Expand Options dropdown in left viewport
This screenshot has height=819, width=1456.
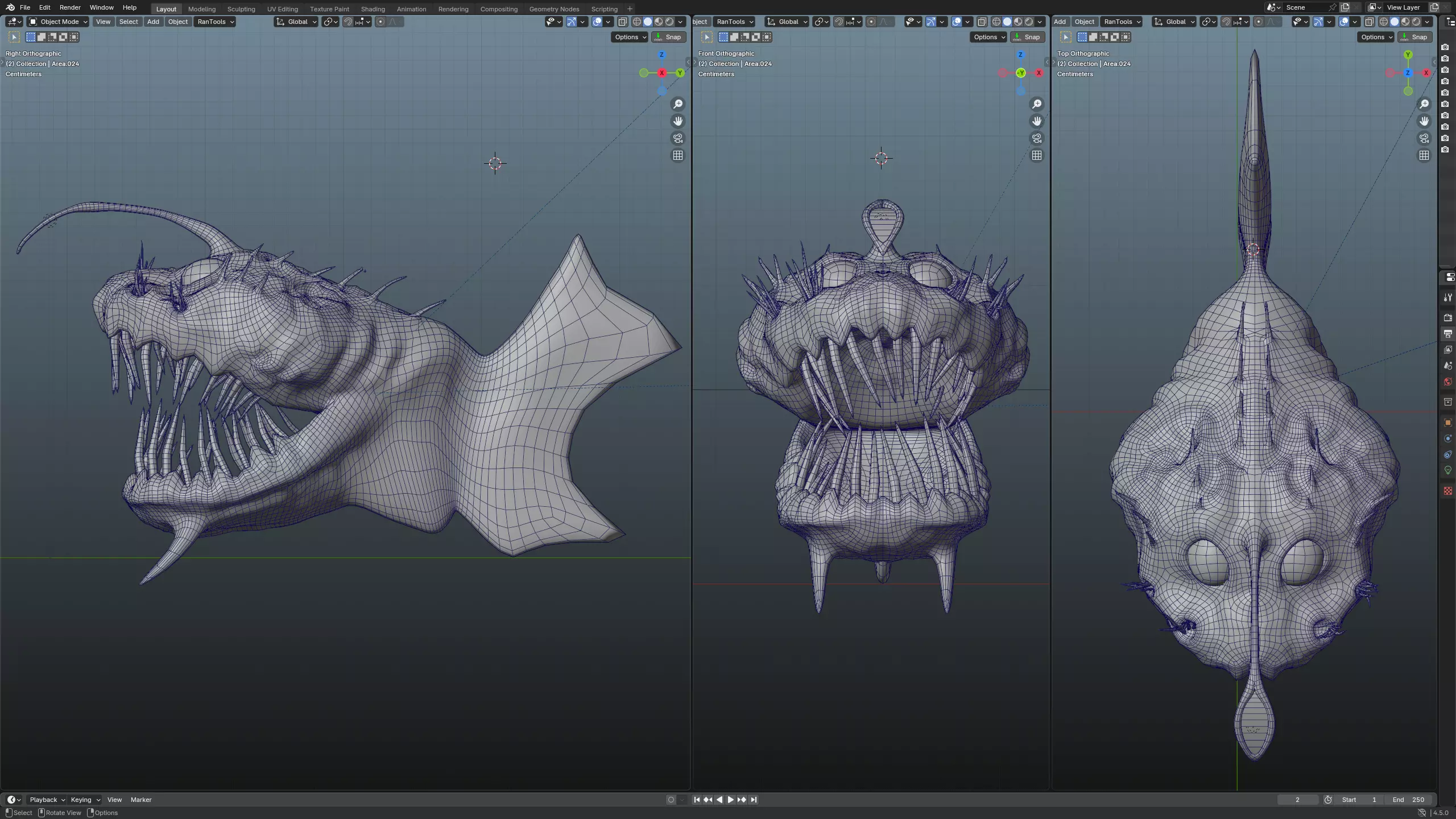pyautogui.click(x=630, y=37)
